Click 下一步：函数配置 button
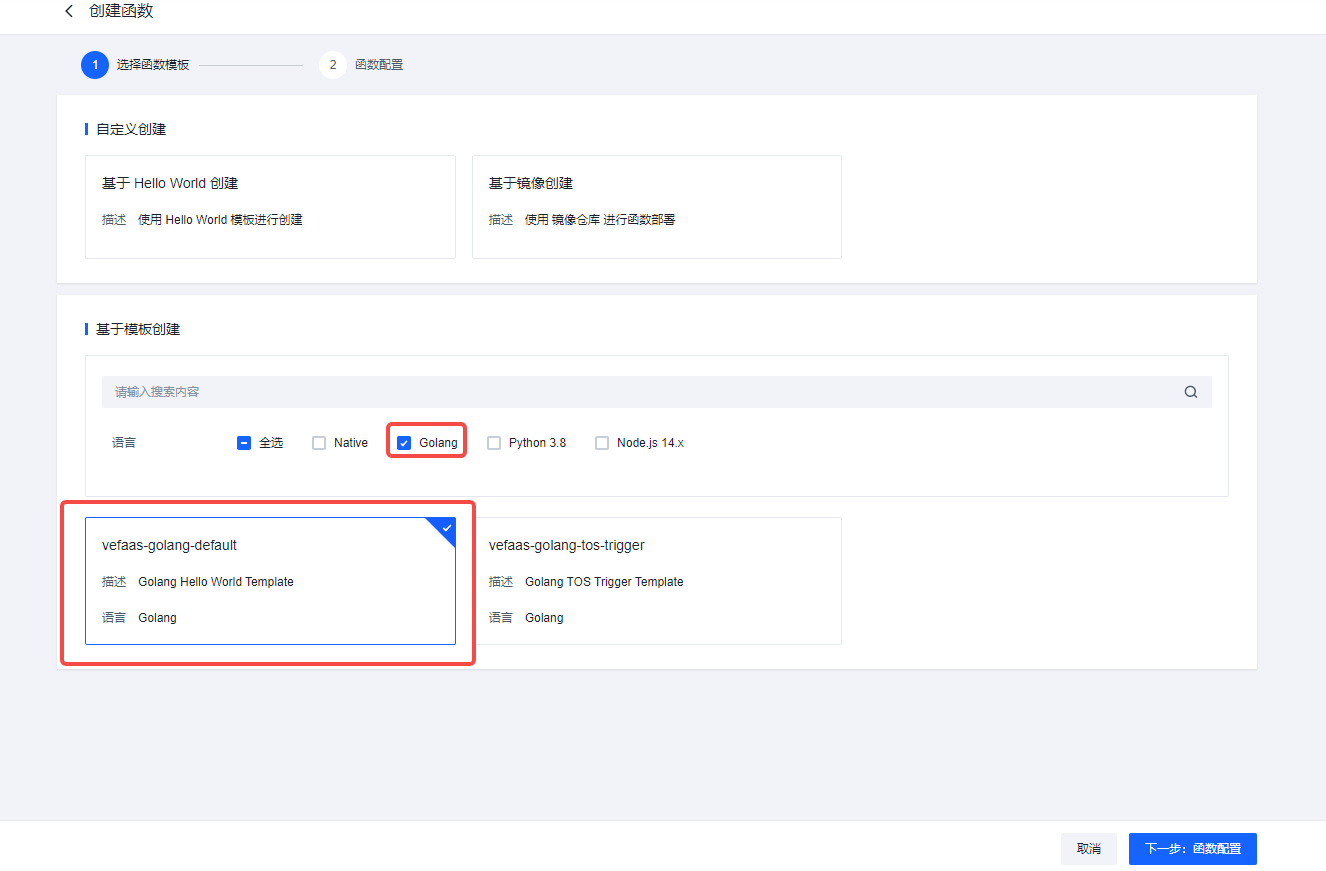 click(x=1192, y=849)
